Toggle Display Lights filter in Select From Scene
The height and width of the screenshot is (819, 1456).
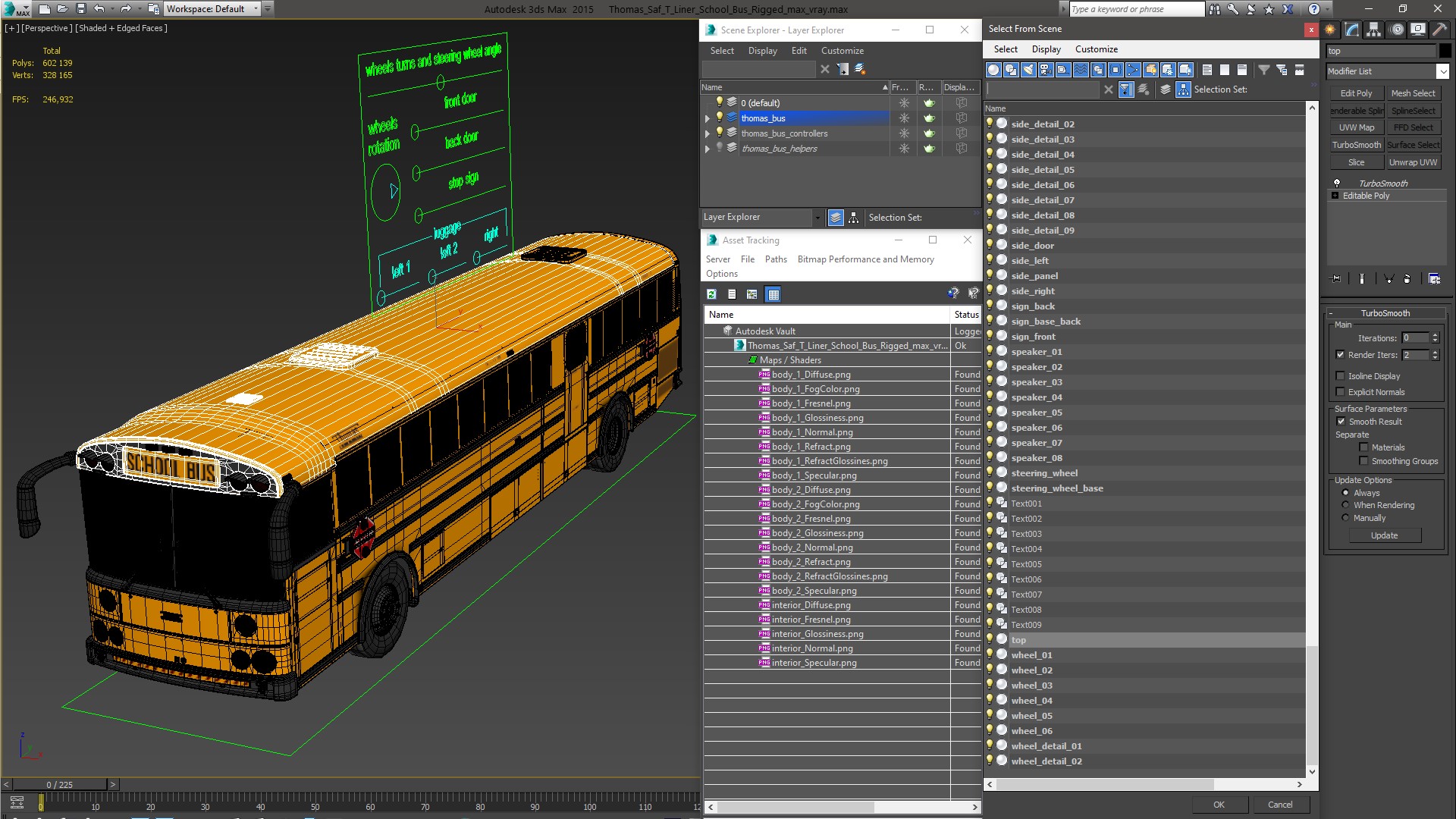pyautogui.click(x=1028, y=70)
